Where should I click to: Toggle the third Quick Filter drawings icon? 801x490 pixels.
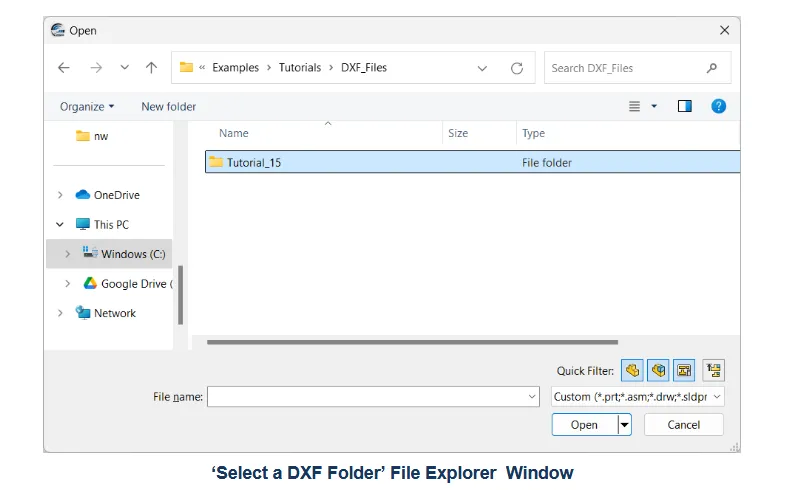coord(684,370)
